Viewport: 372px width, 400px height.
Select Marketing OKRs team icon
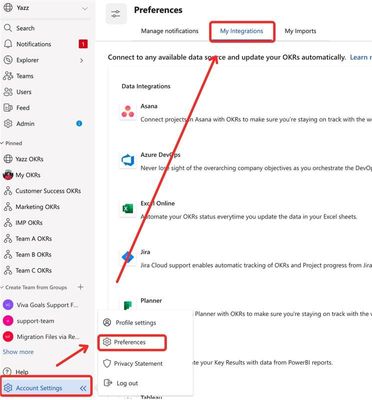click(8, 207)
